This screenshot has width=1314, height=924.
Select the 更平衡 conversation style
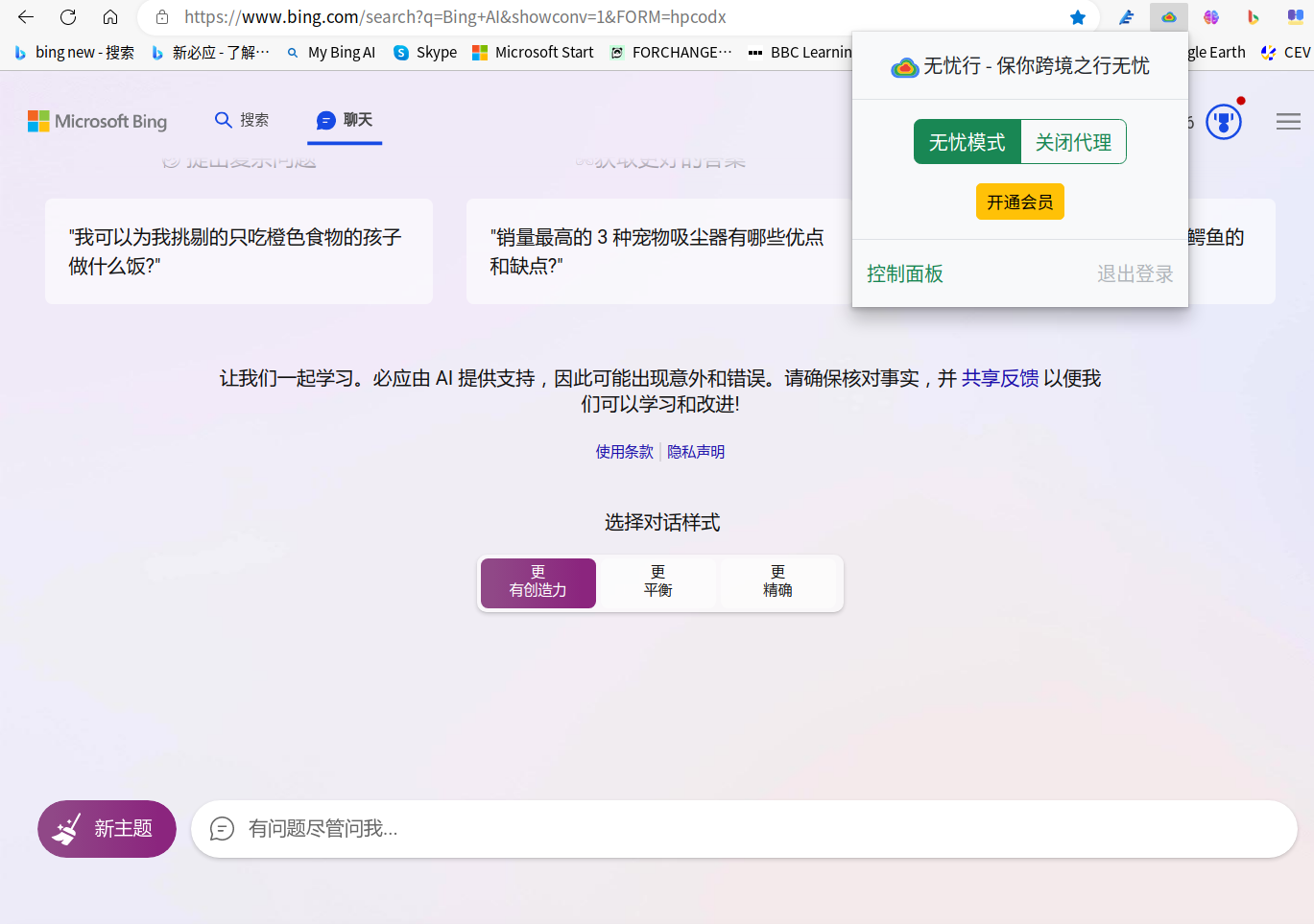point(657,582)
